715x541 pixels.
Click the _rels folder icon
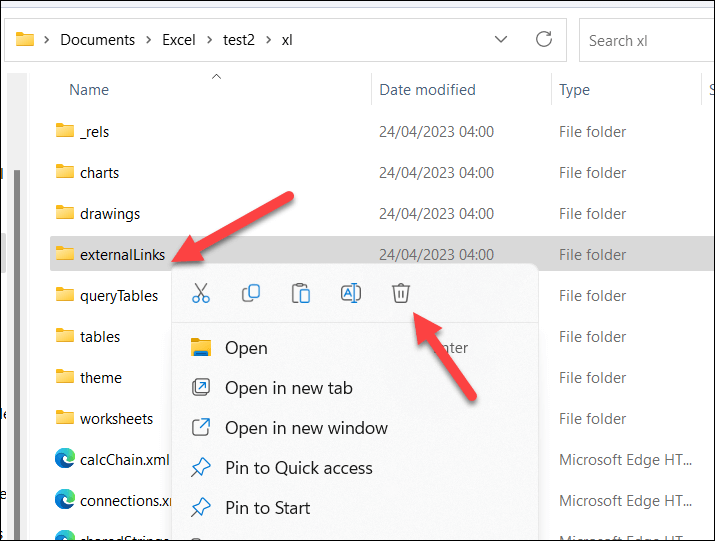pyautogui.click(x=65, y=130)
